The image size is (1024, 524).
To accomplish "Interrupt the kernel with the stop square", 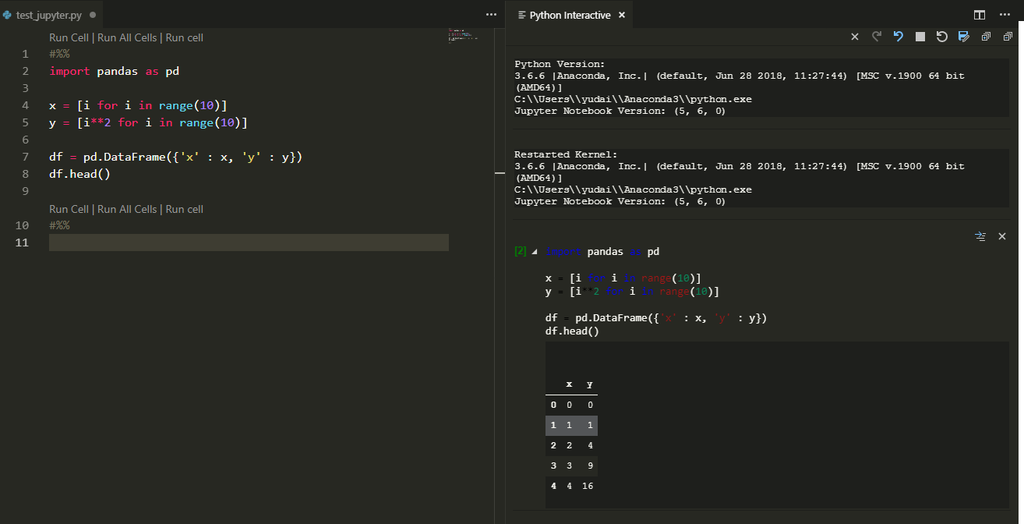I will pos(920,37).
